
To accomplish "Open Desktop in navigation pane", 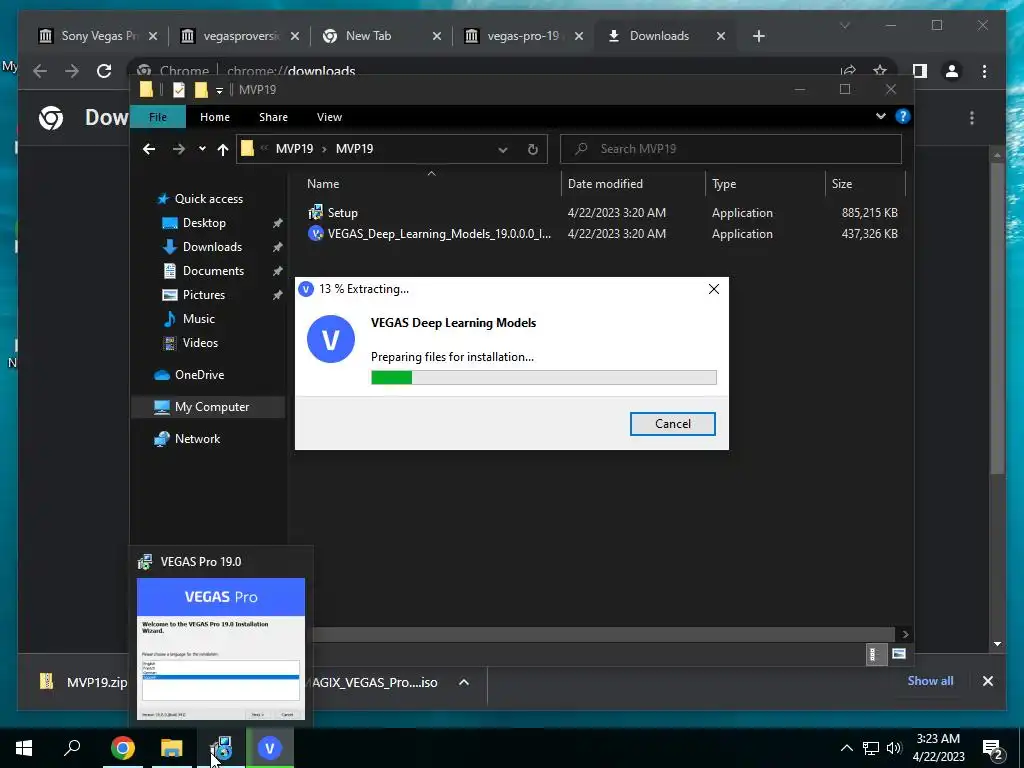I will pos(204,223).
